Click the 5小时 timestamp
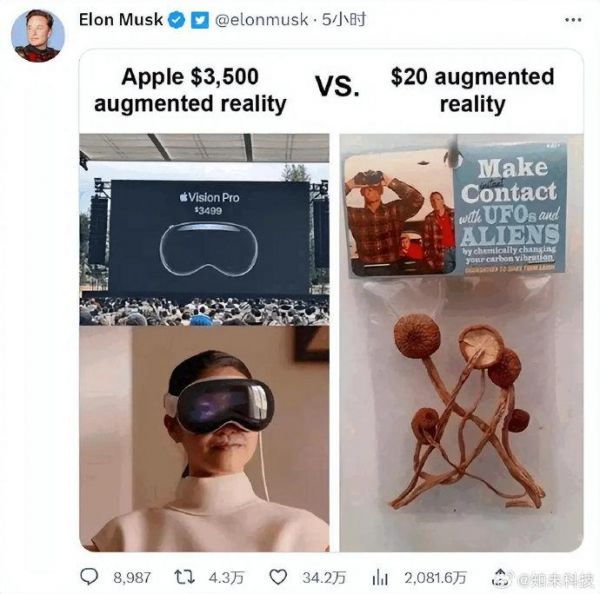The width and height of the screenshot is (600, 594). [344, 20]
